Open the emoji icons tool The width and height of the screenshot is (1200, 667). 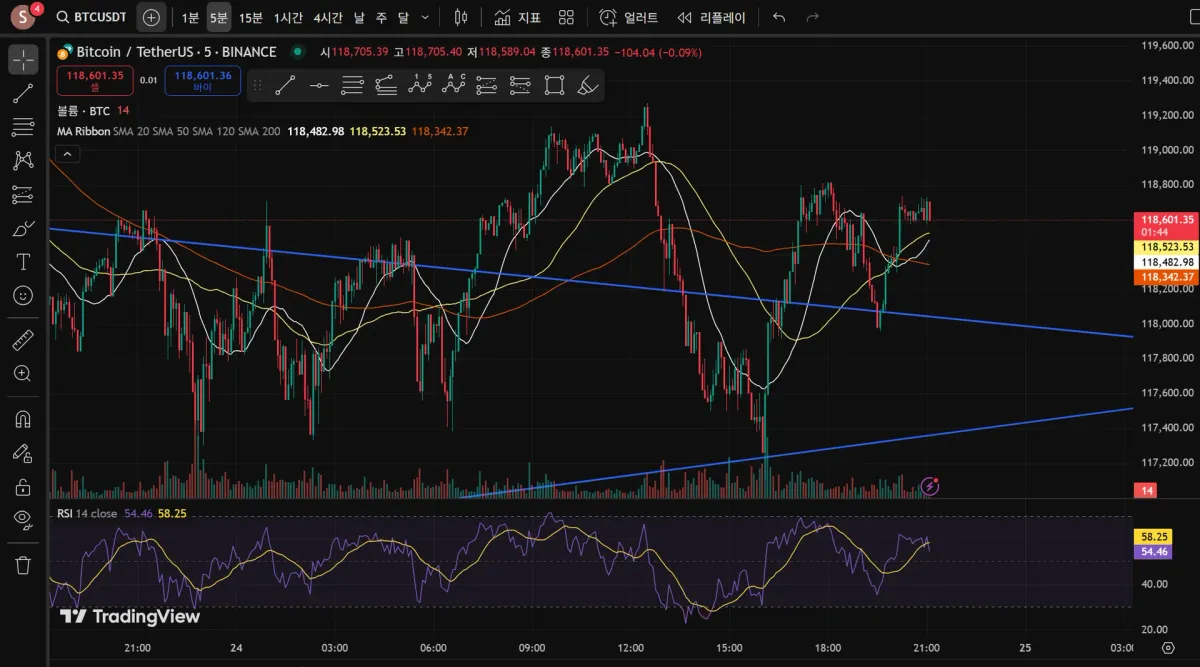click(x=23, y=296)
